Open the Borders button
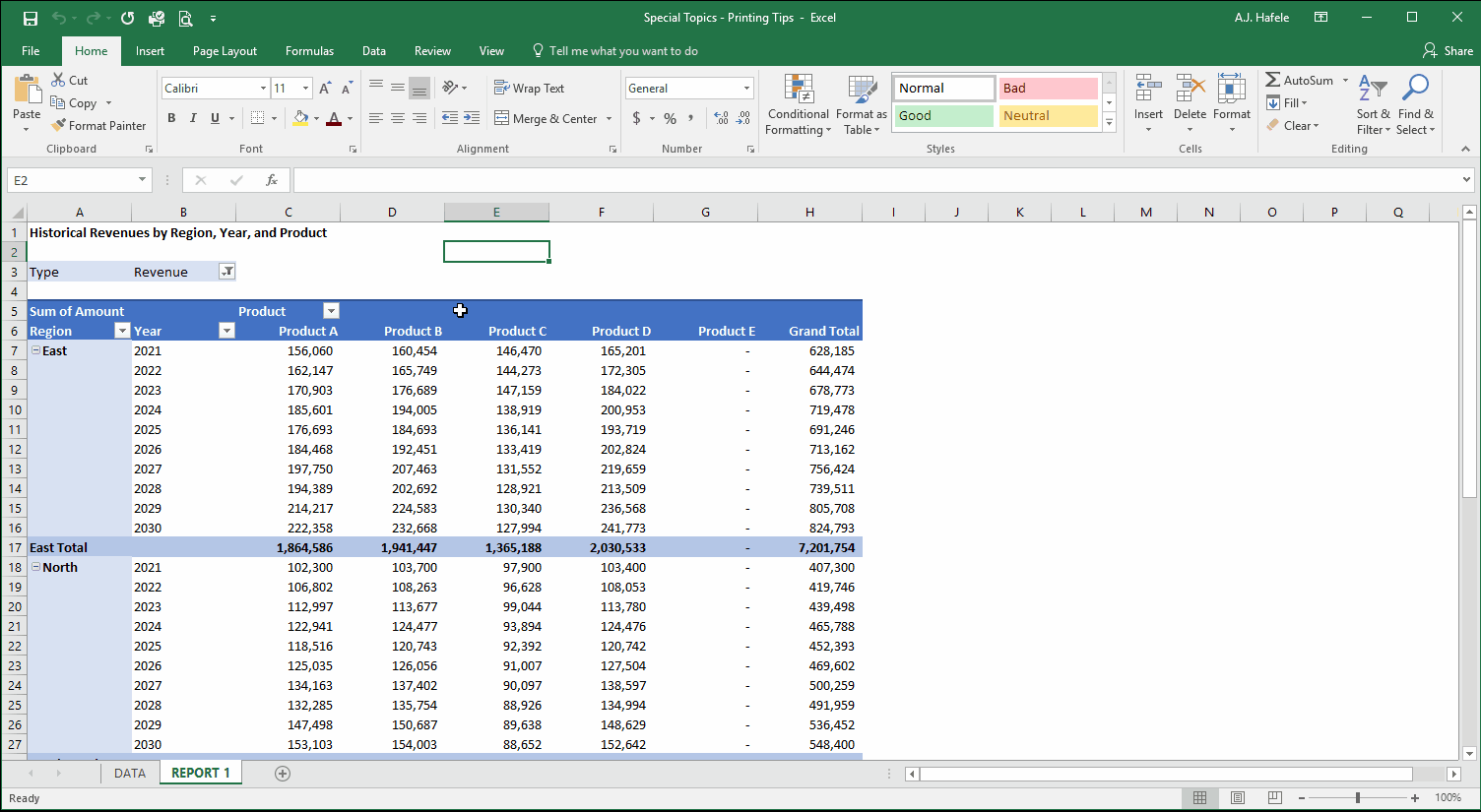 pyautogui.click(x=257, y=118)
